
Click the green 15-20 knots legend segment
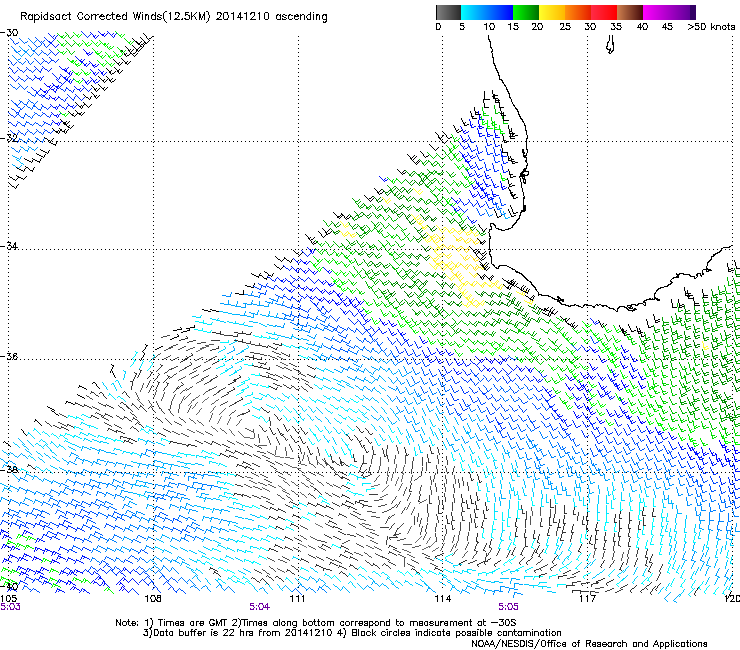tap(526, 12)
